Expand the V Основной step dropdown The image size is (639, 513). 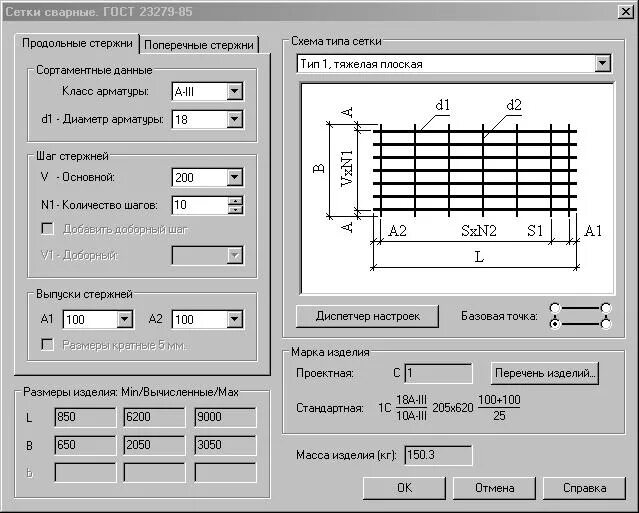click(235, 177)
